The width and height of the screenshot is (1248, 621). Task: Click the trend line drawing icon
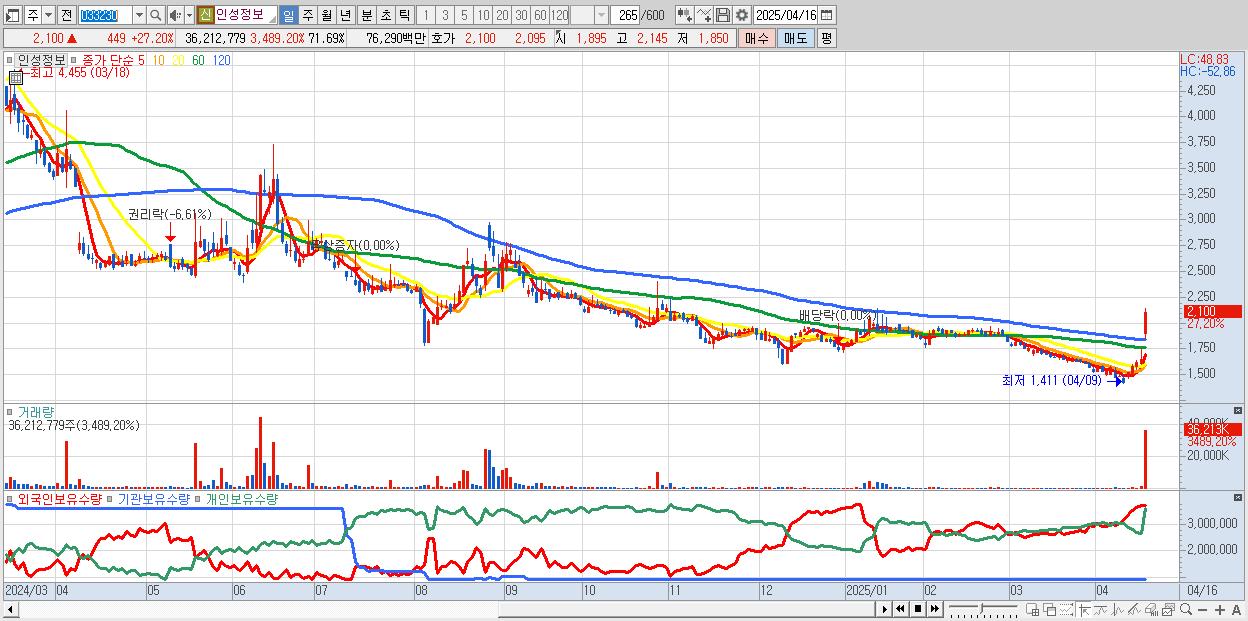click(1134, 610)
